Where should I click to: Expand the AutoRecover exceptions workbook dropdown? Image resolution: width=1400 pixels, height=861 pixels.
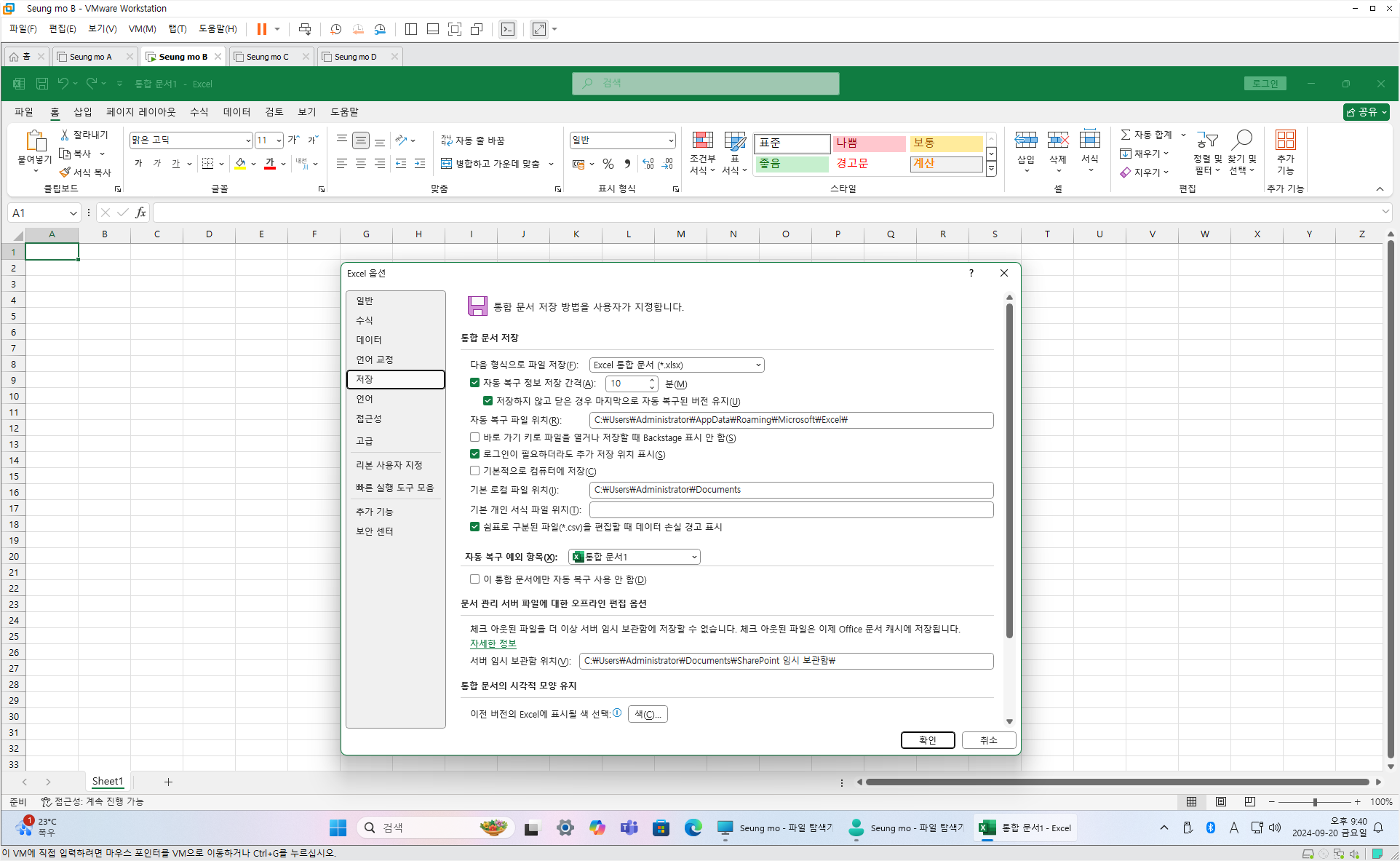tap(693, 557)
